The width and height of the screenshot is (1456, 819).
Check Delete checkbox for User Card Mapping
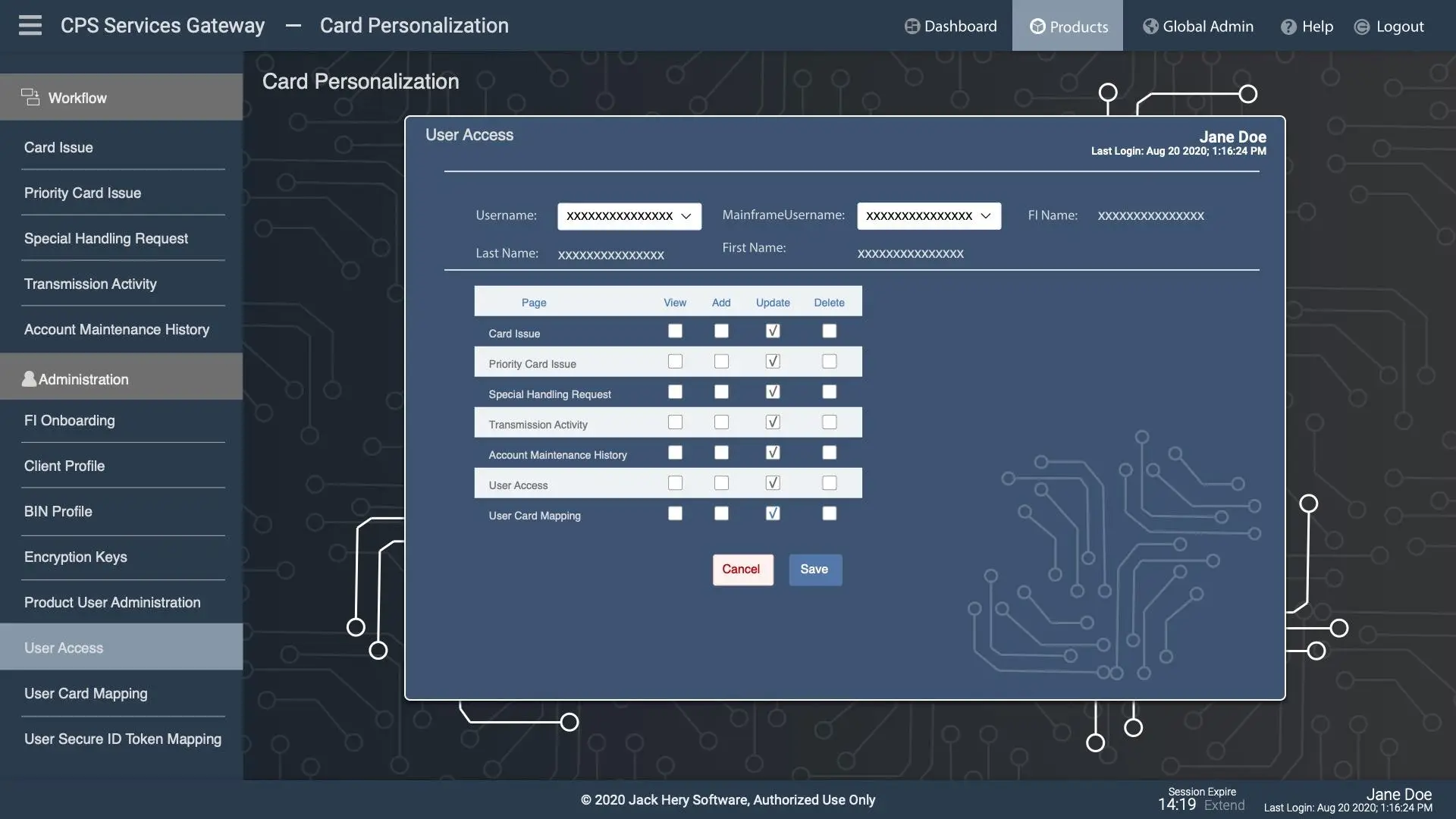pyautogui.click(x=829, y=513)
